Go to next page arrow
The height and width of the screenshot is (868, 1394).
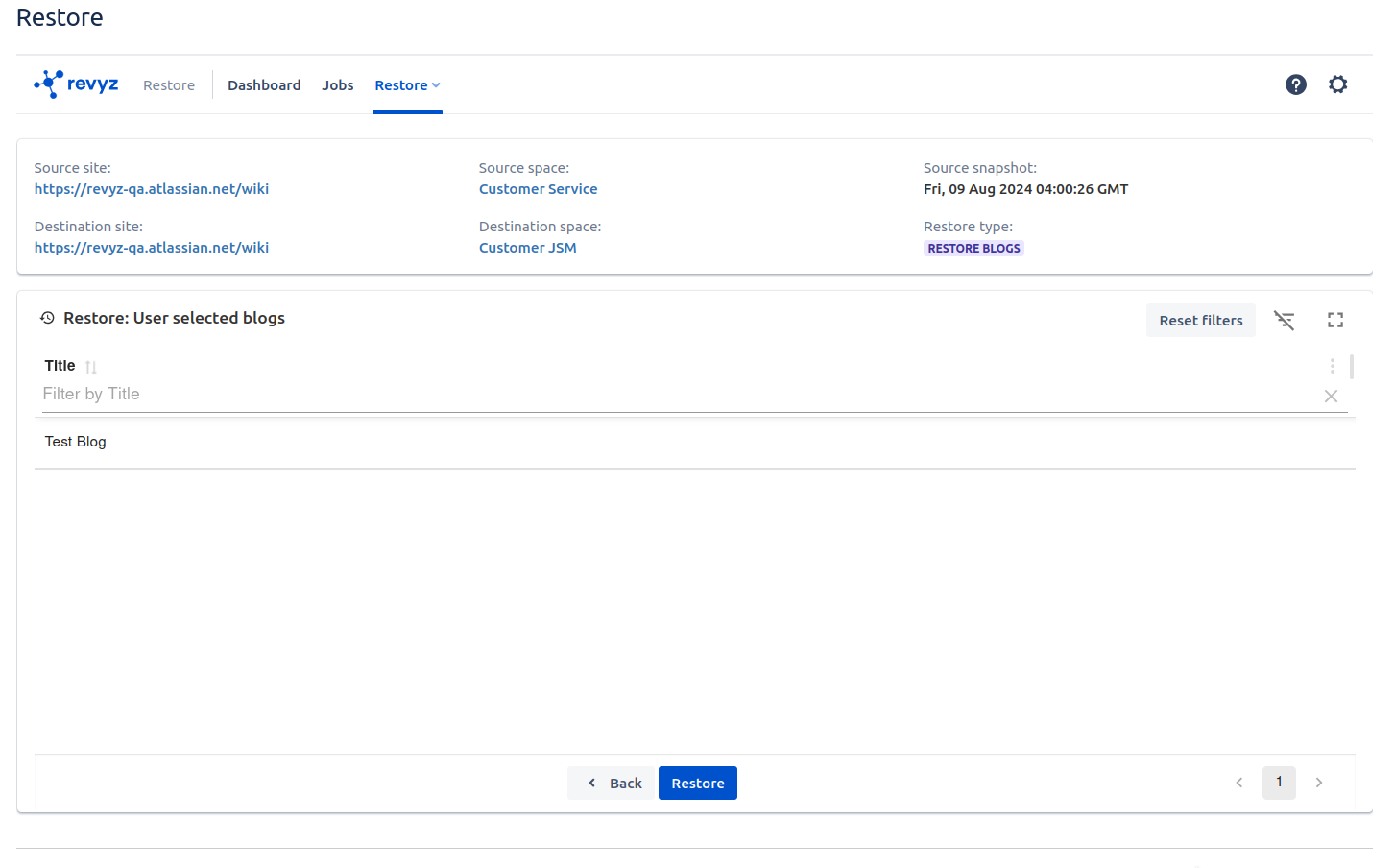coord(1319,783)
